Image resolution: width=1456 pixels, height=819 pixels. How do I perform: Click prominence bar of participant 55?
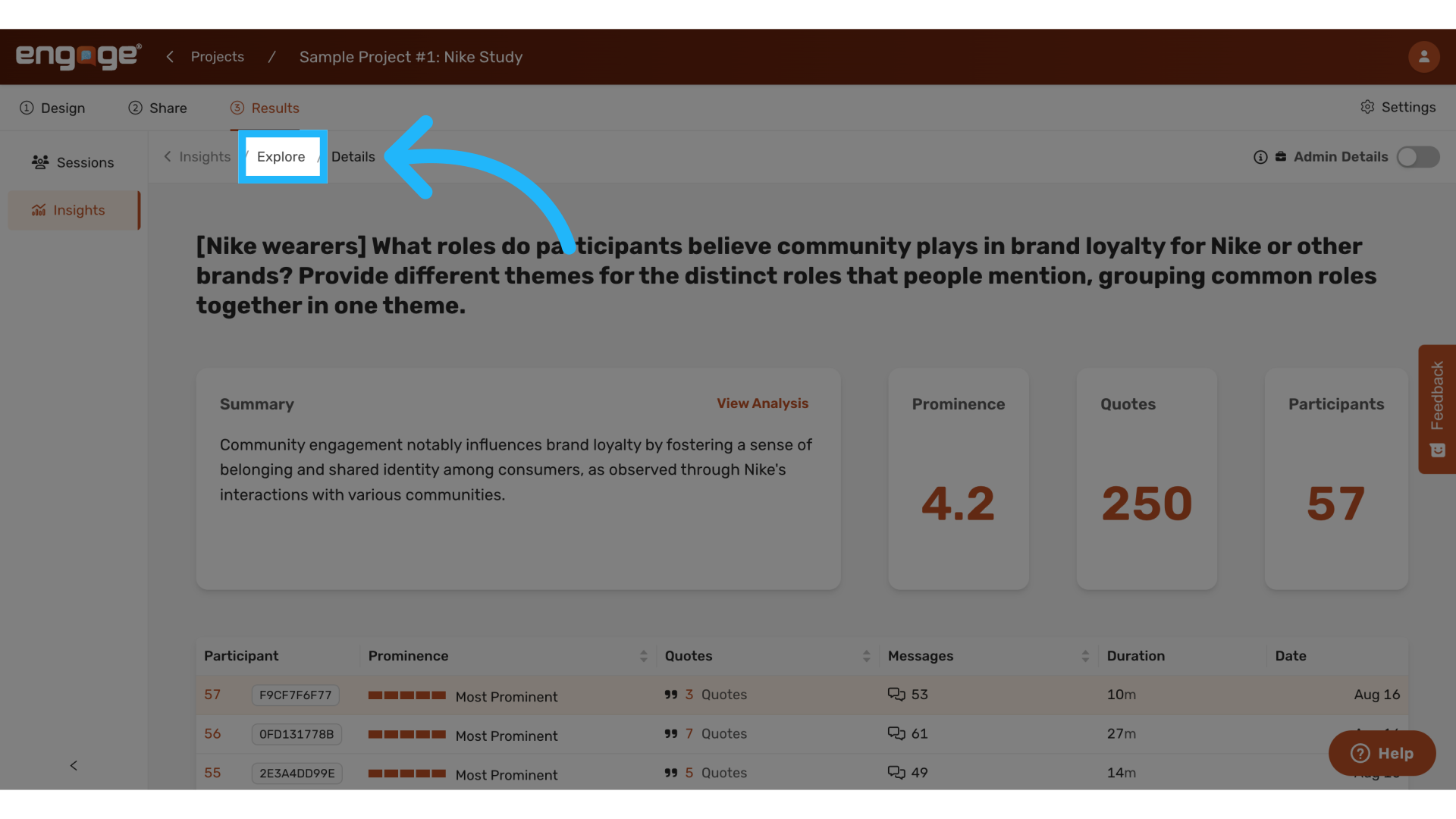coord(407,773)
